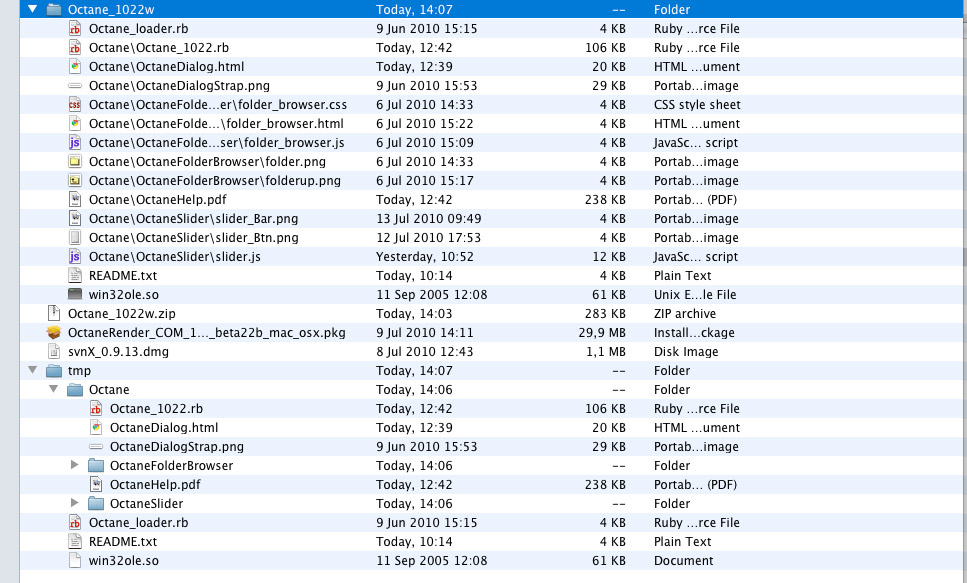Screen dimensions: 967x583
Task: Click the 1,1 MB size cell
Action: [605, 352]
